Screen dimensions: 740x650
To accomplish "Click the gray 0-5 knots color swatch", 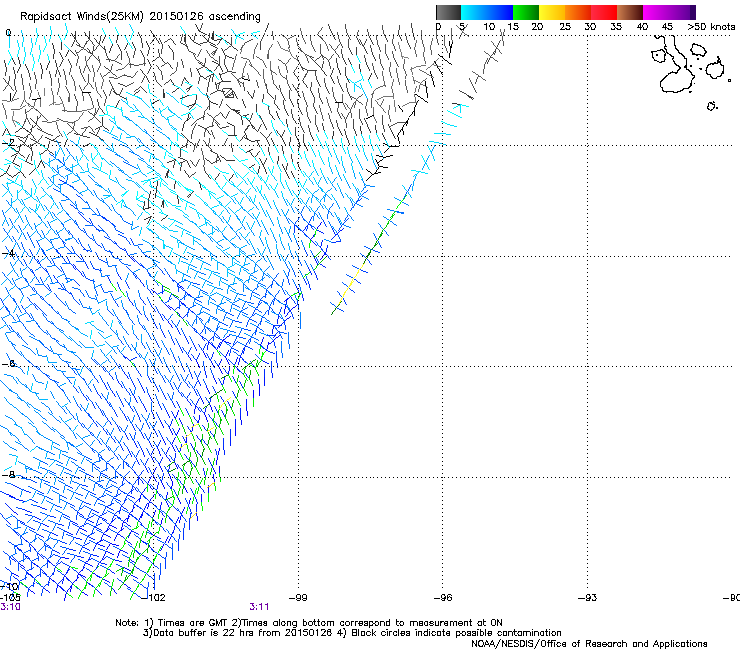I will point(448,12).
